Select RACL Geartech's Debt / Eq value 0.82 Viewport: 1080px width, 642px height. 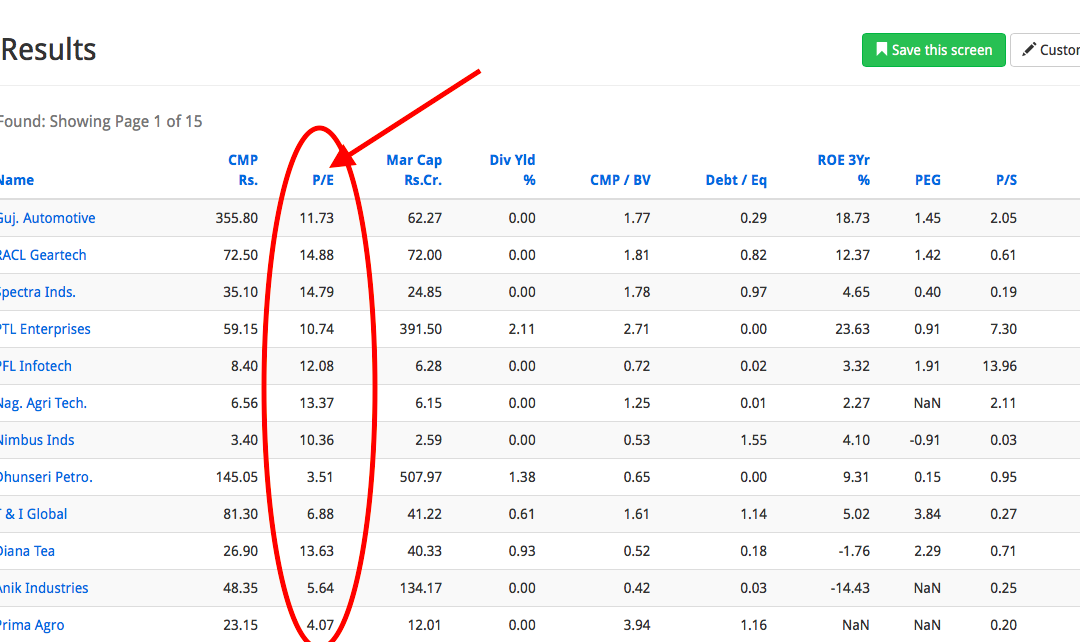tap(754, 255)
